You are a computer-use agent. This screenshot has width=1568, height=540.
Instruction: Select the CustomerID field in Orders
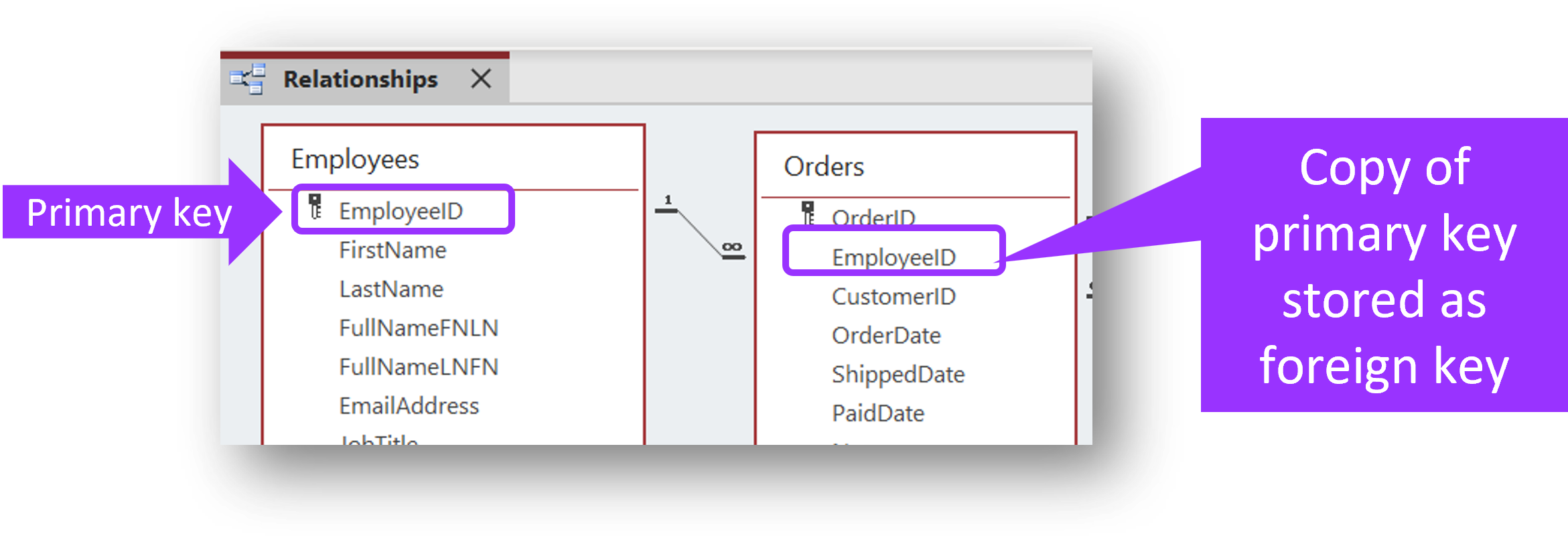pos(894,296)
